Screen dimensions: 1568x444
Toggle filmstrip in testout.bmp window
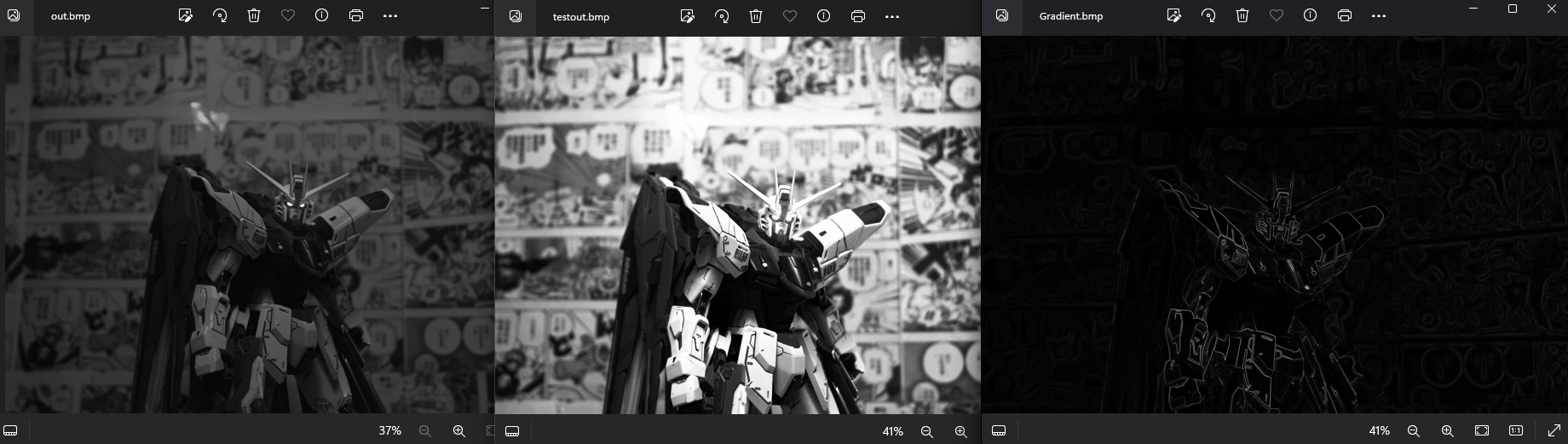[x=512, y=431]
